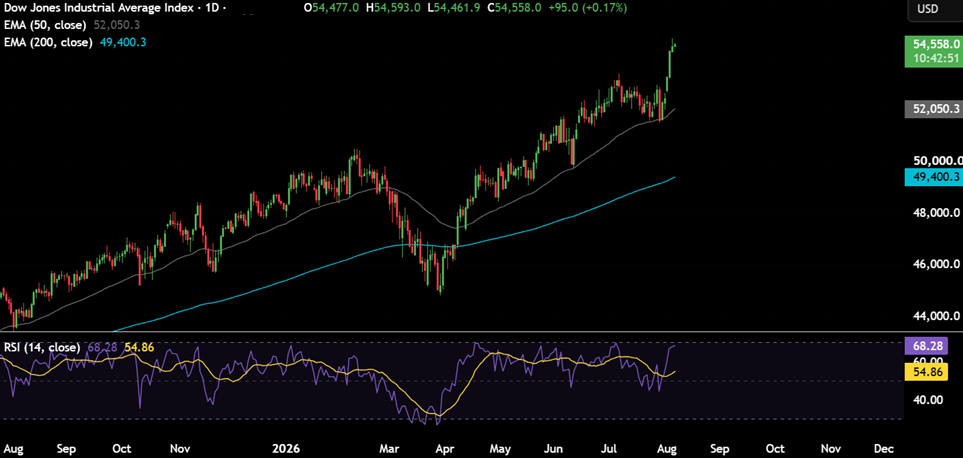This screenshot has width=963, height=458.
Task: Select the EMA (200, close) indicator legend
Action: coord(47,42)
